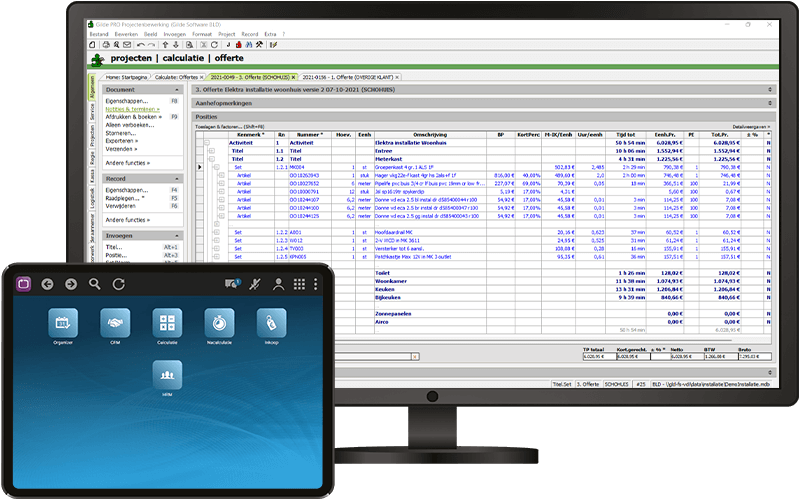Click Raadplegen... in the Record panel
Viewport: 800px width, 500px height.
click(x=124, y=198)
